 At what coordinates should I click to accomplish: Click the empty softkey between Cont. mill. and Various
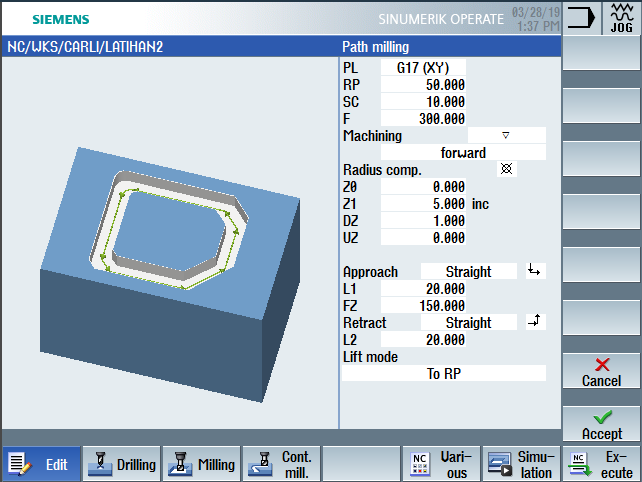click(362, 464)
